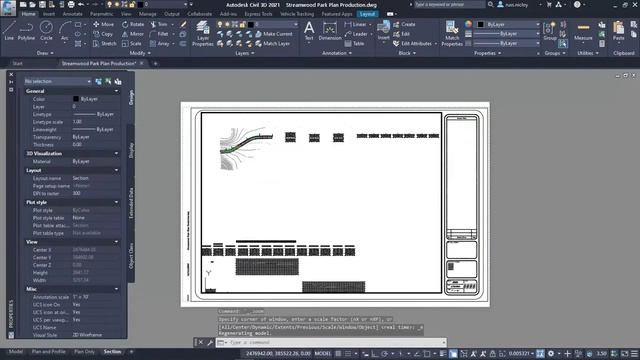
Task: Switch to Plan and Profile layout tab
Action: coord(49,351)
